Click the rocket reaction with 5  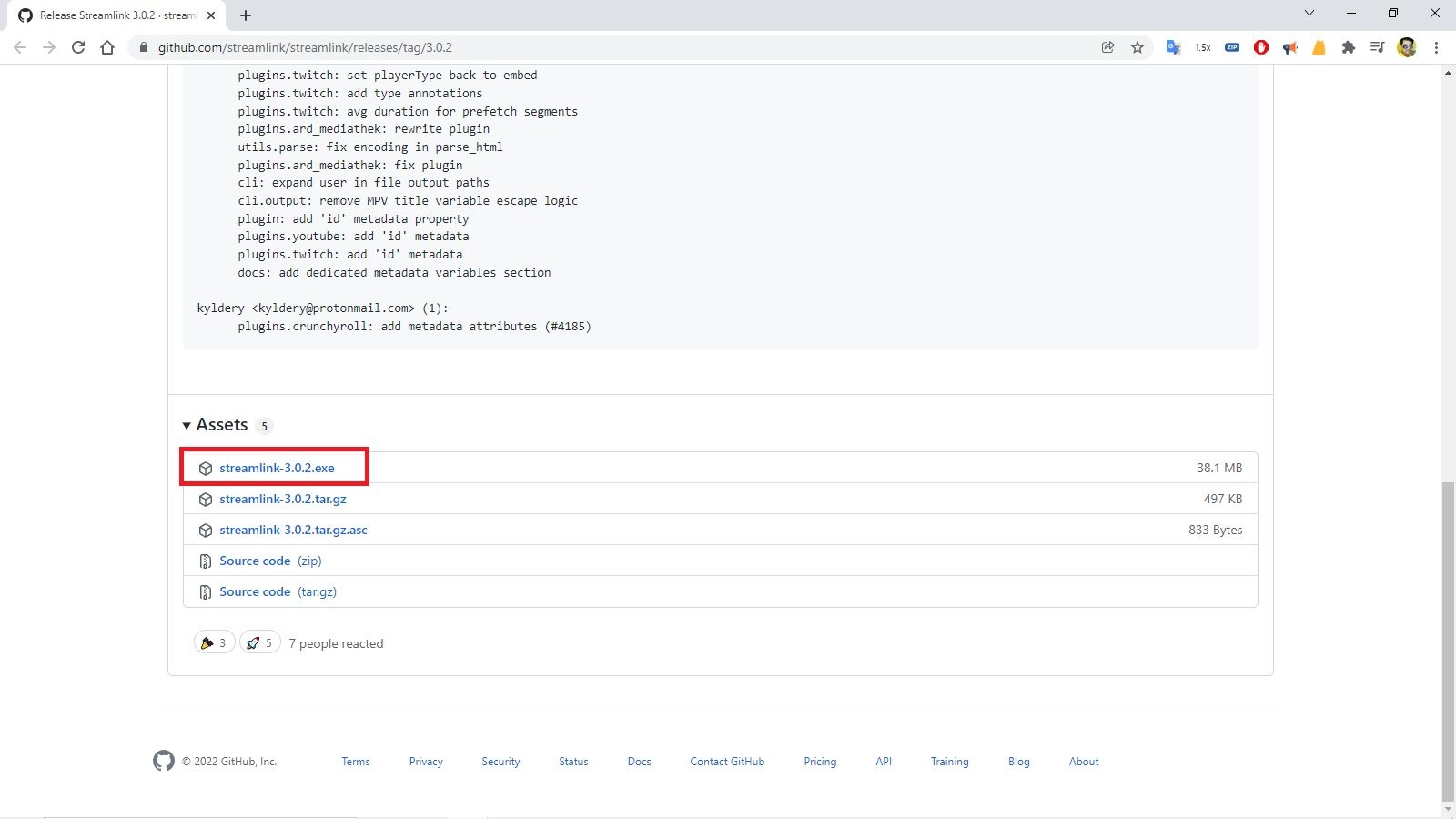click(x=260, y=642)
